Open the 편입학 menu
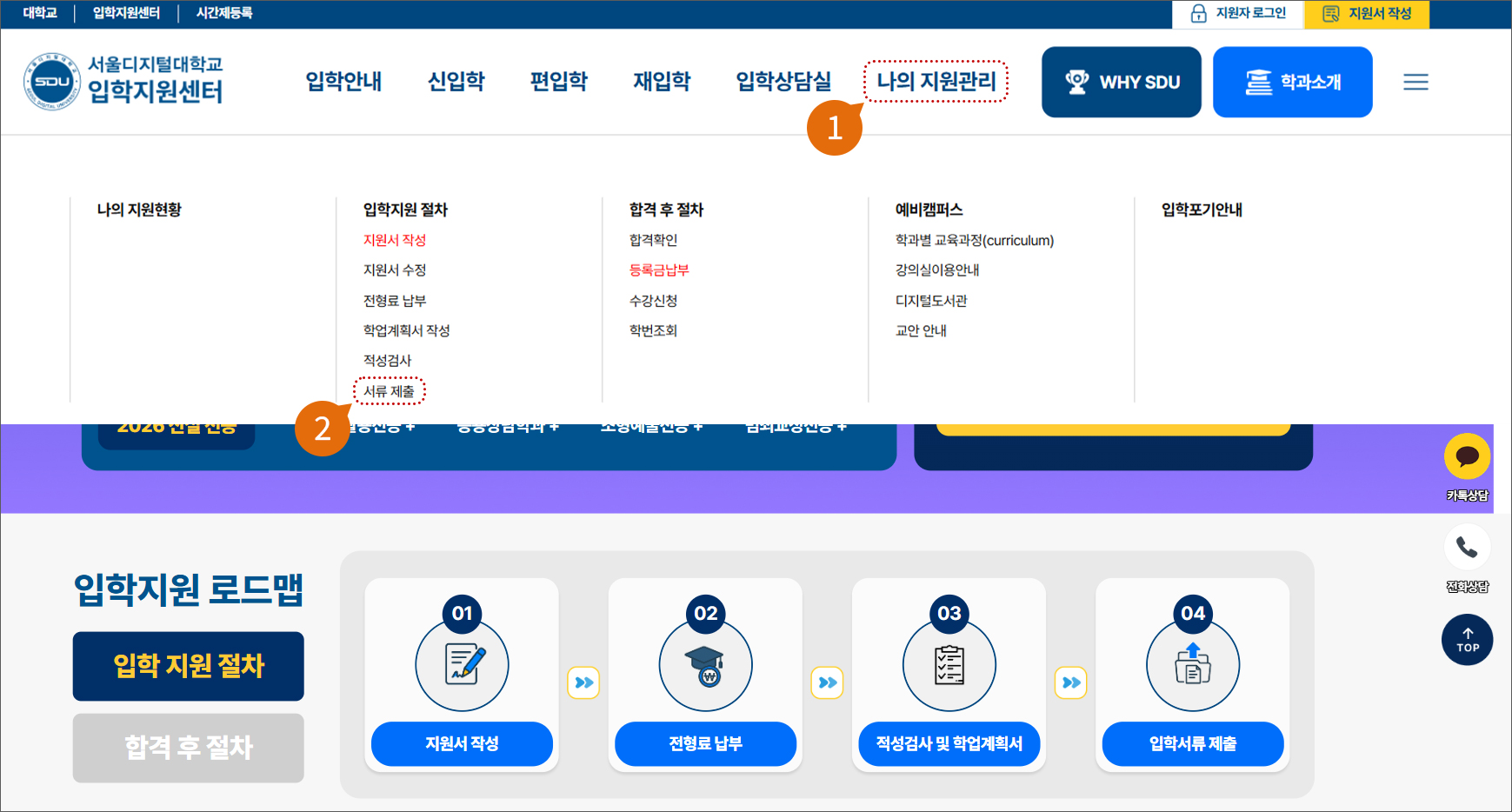Image resolution: width=1512 pixels, height=812 pixels. pos(559,82)
